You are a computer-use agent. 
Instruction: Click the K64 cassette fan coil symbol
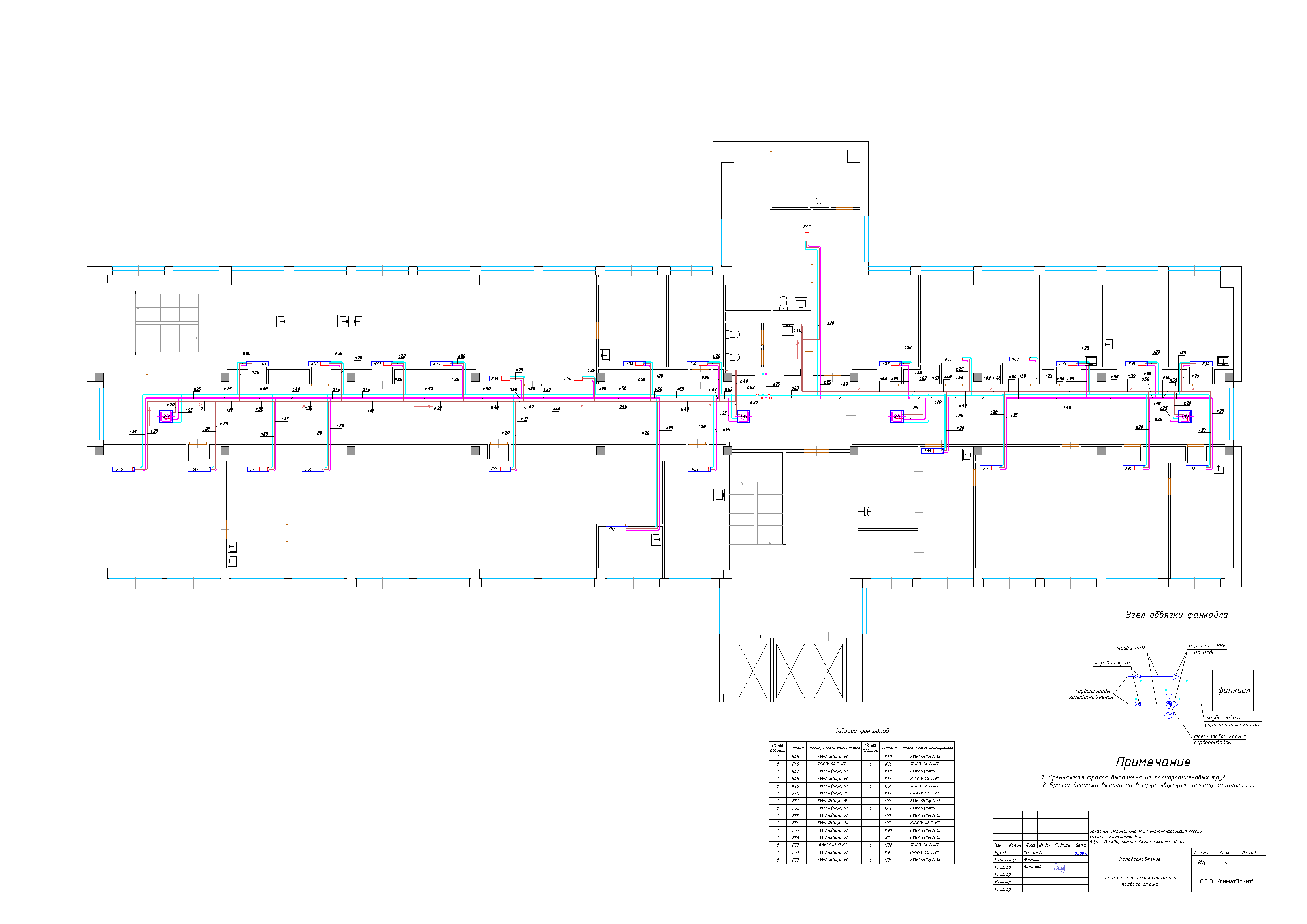point(897,417)
